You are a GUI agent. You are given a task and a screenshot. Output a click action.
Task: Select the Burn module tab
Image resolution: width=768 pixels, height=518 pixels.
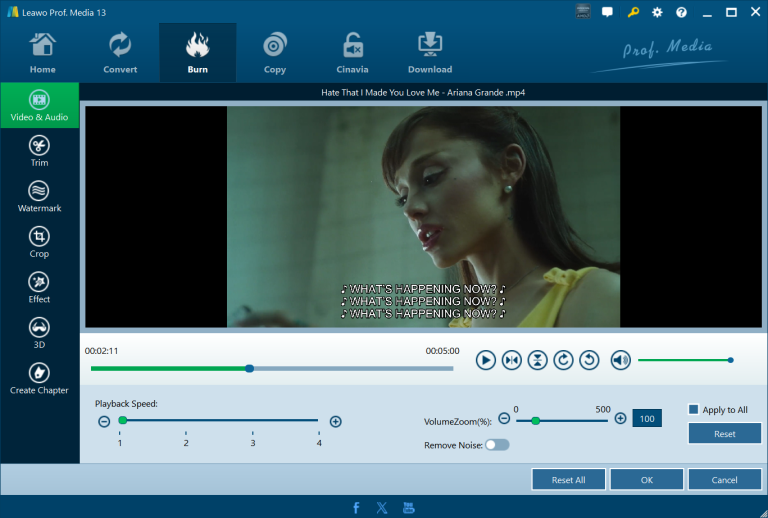coord(197,53)
